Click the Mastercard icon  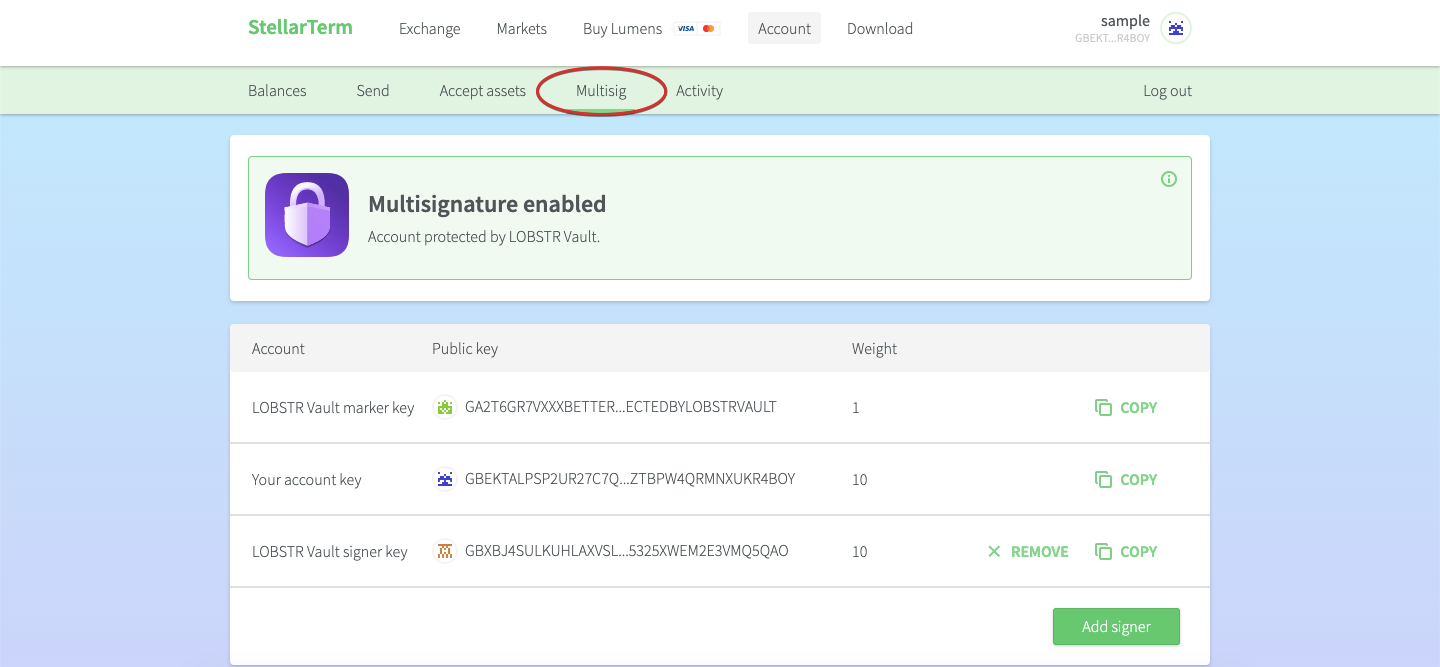click(x=709, y=29)
